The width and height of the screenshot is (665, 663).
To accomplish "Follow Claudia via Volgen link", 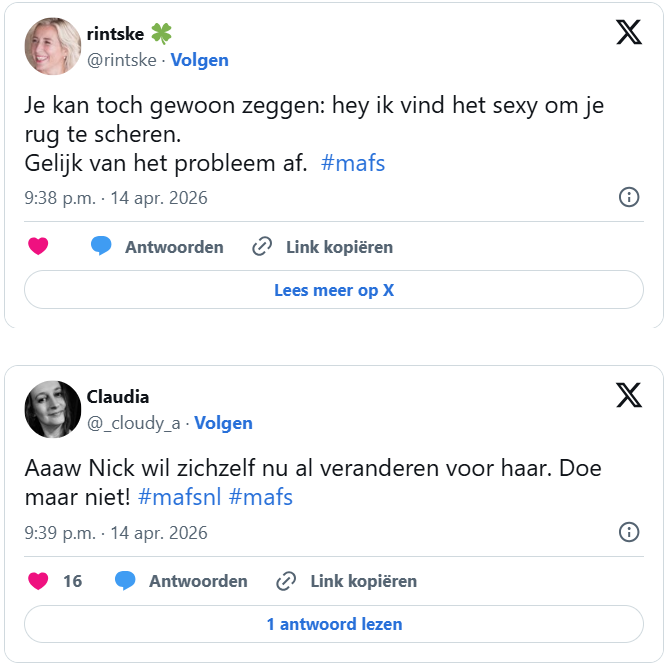I will coord(223,423).
